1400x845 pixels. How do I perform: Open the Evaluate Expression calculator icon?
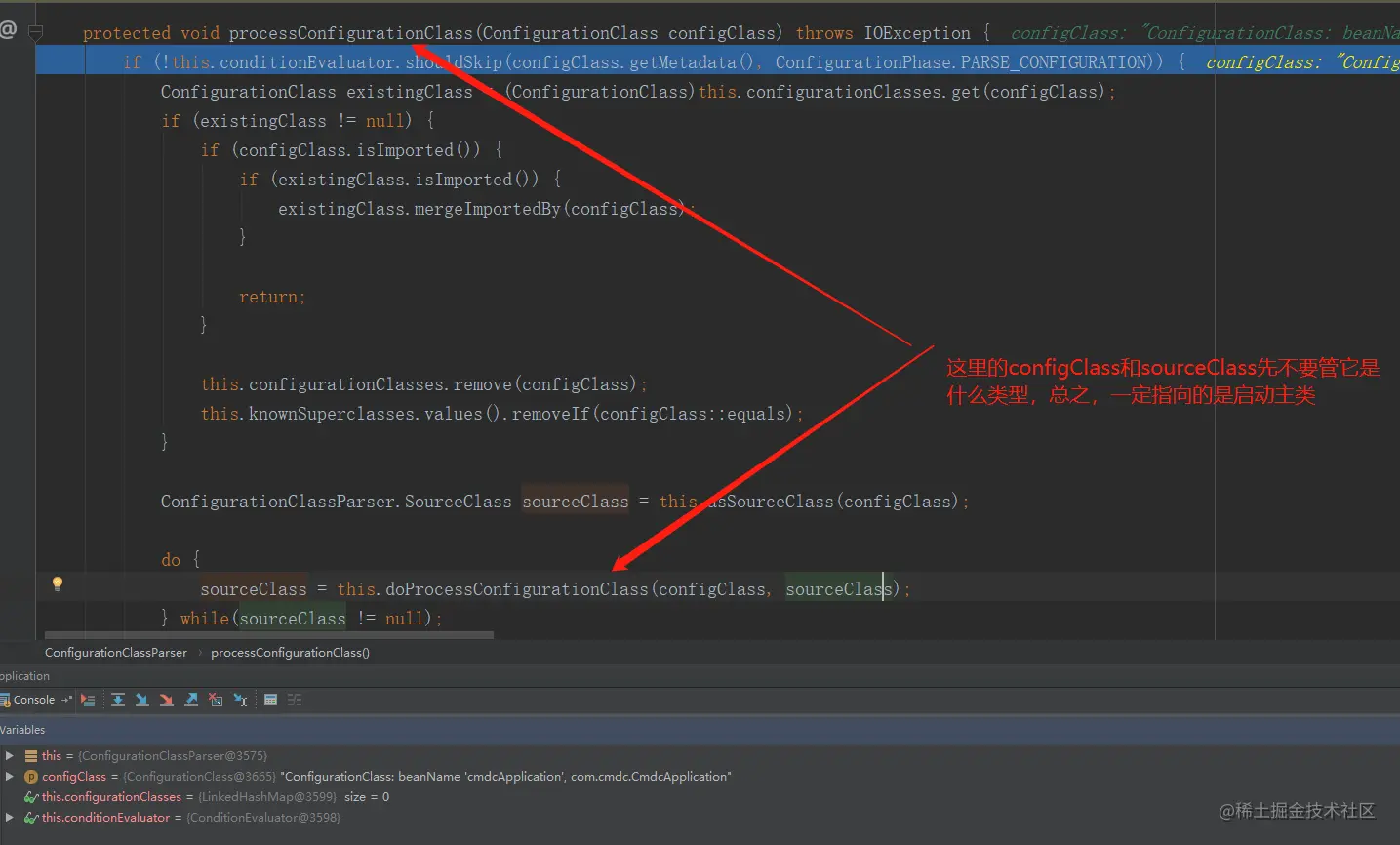(x=271, y=700)
